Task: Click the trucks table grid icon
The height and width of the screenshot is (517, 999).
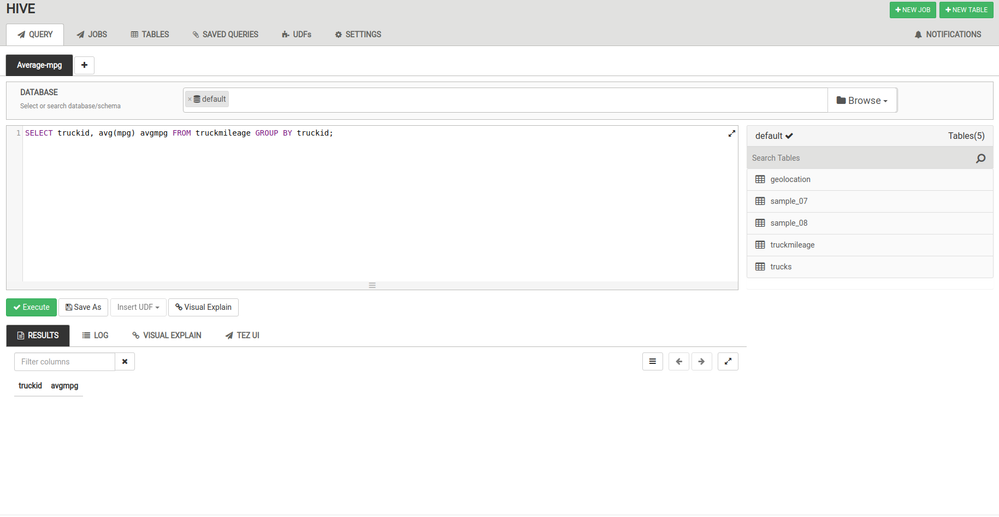Action: (x=759, y=266)
